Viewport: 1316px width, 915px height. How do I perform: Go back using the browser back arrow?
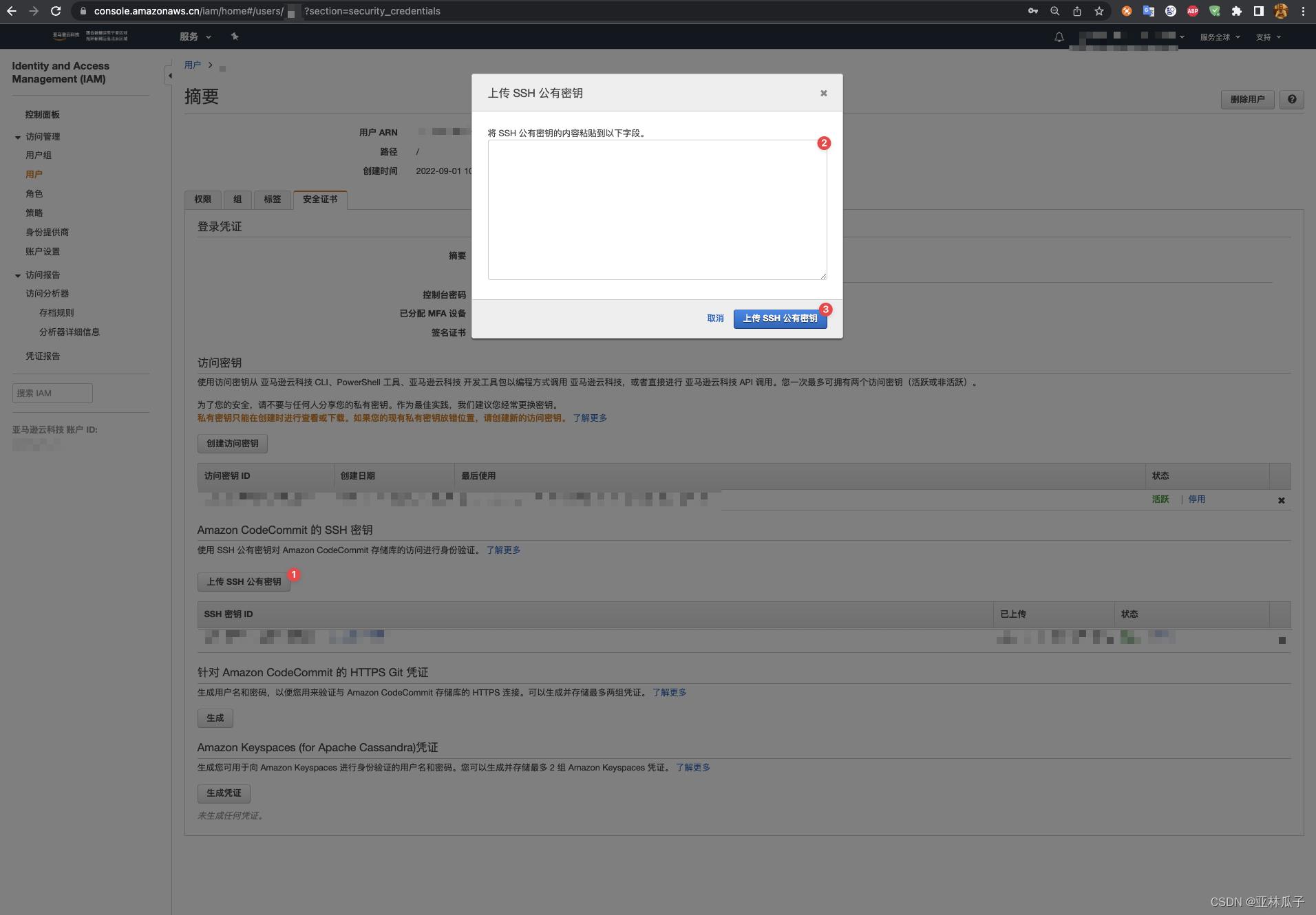click(x=11, y=11)
